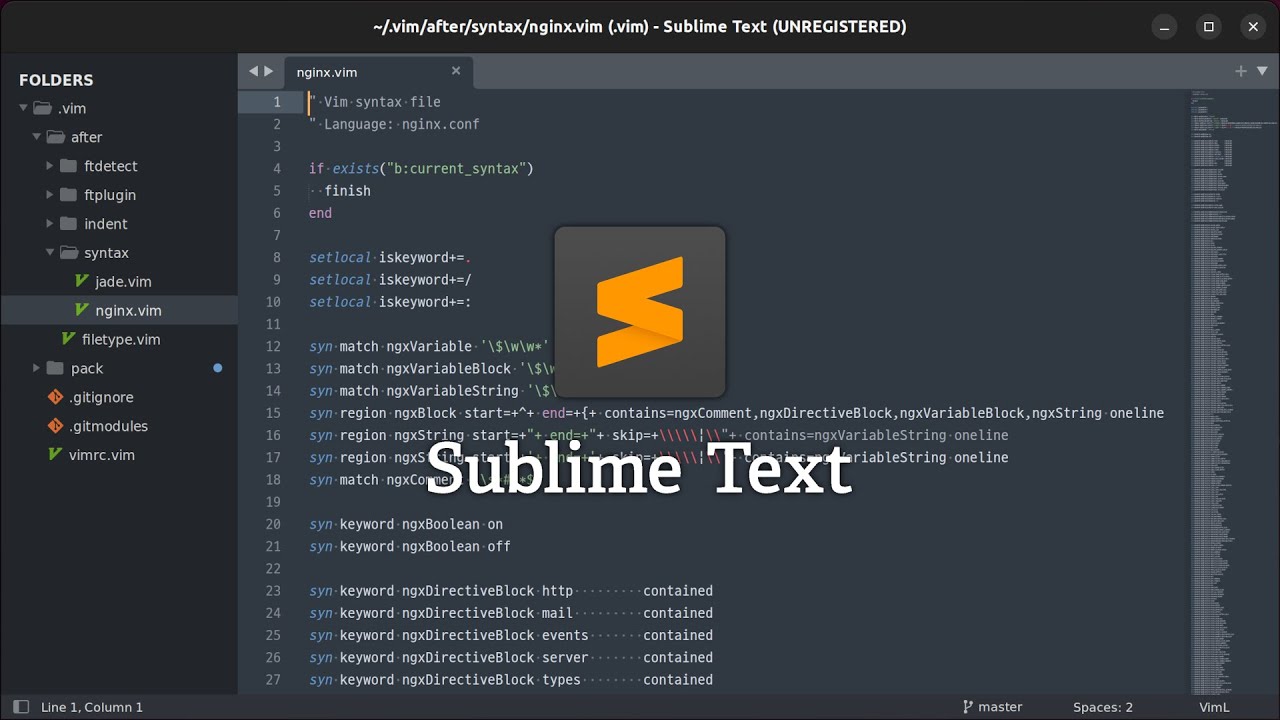The height and width of the screenshot is (720, 1280).
Task: Collapse the syntax folder
Action: point(50,253)
